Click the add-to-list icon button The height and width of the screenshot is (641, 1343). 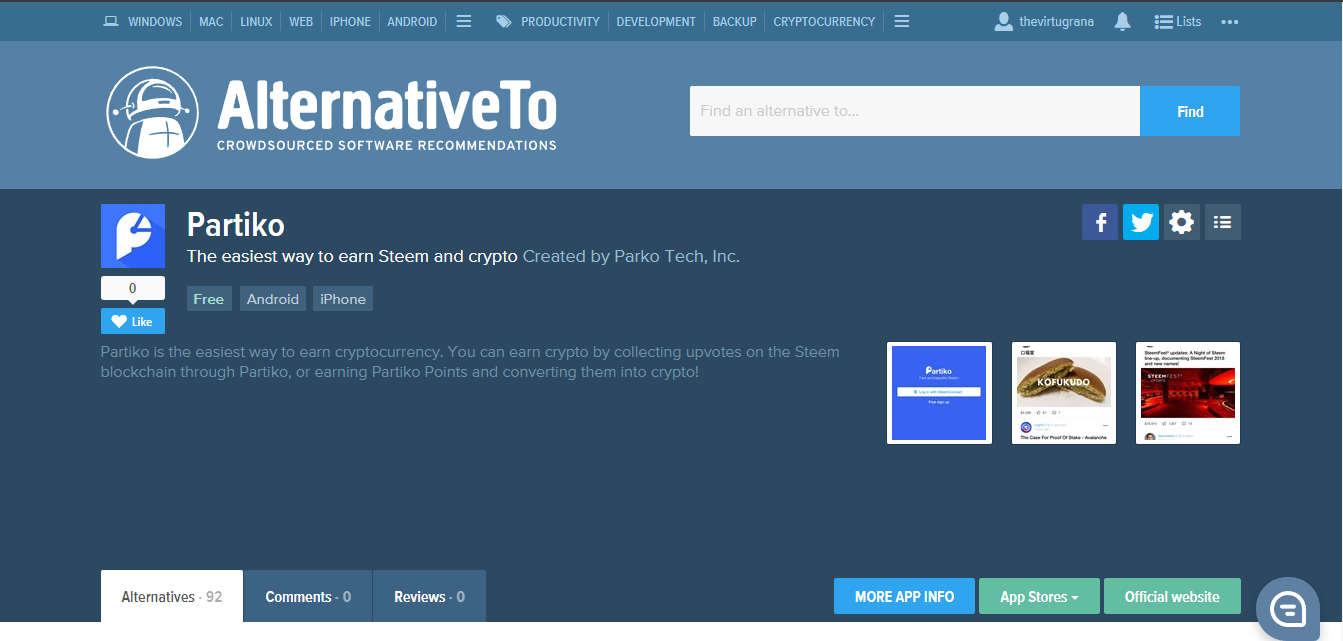click(1223, 222)
